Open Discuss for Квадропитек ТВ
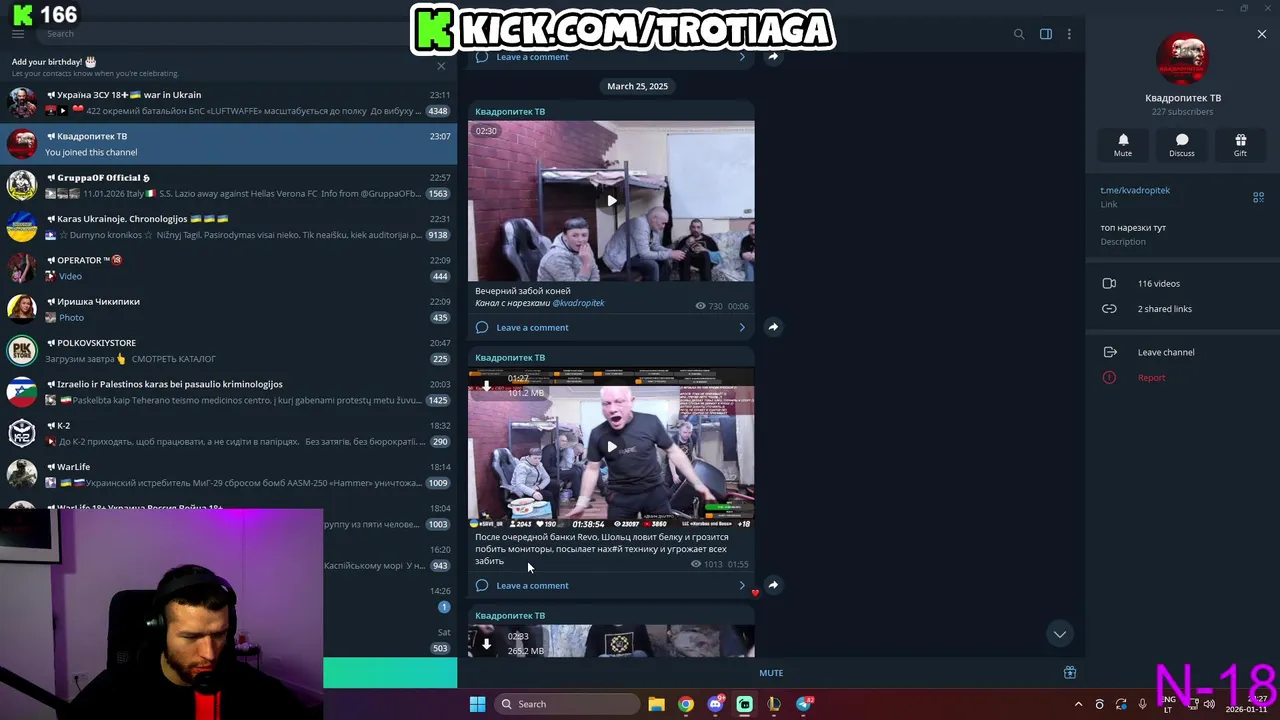Screen dimensions: 1280x720 (x=1182, y=145)
